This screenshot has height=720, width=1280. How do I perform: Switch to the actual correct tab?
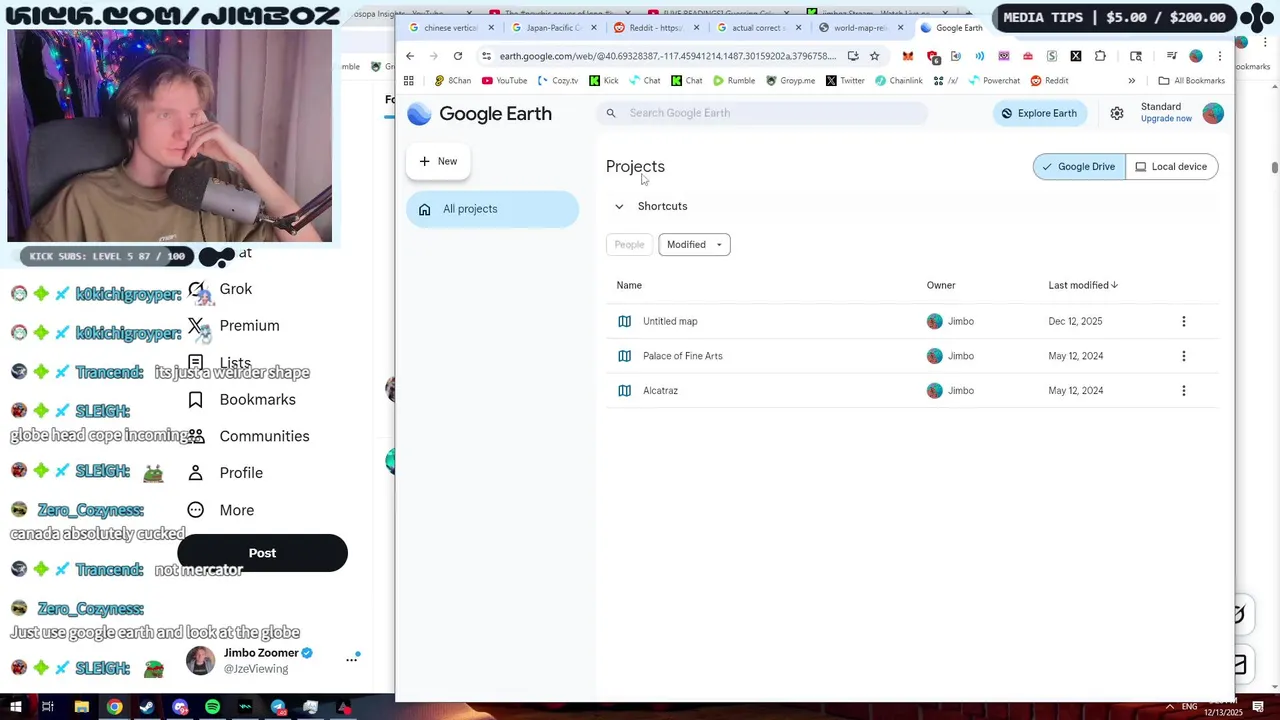pyautogui.click(x=758, y=28)
